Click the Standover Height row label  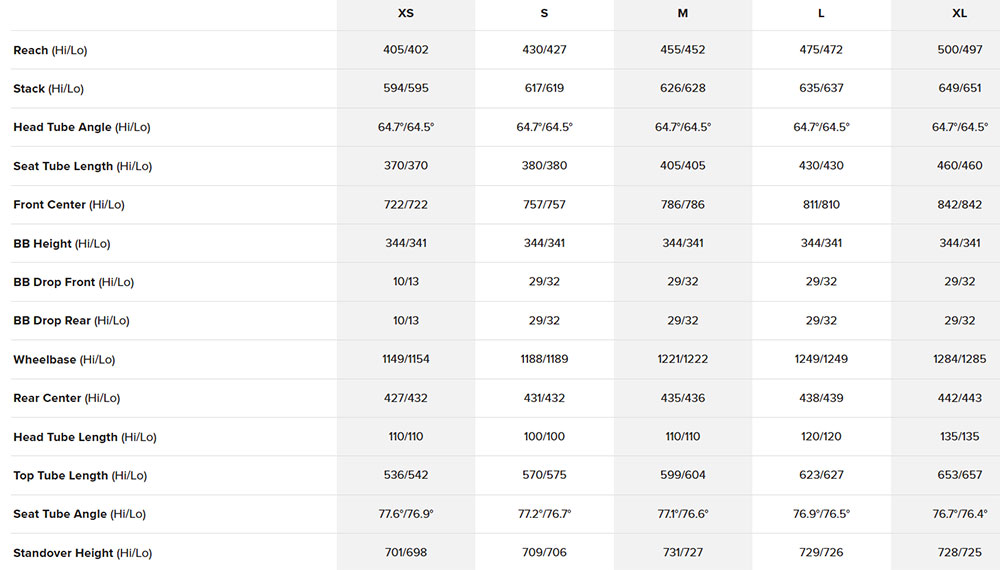tap(82, 553)
